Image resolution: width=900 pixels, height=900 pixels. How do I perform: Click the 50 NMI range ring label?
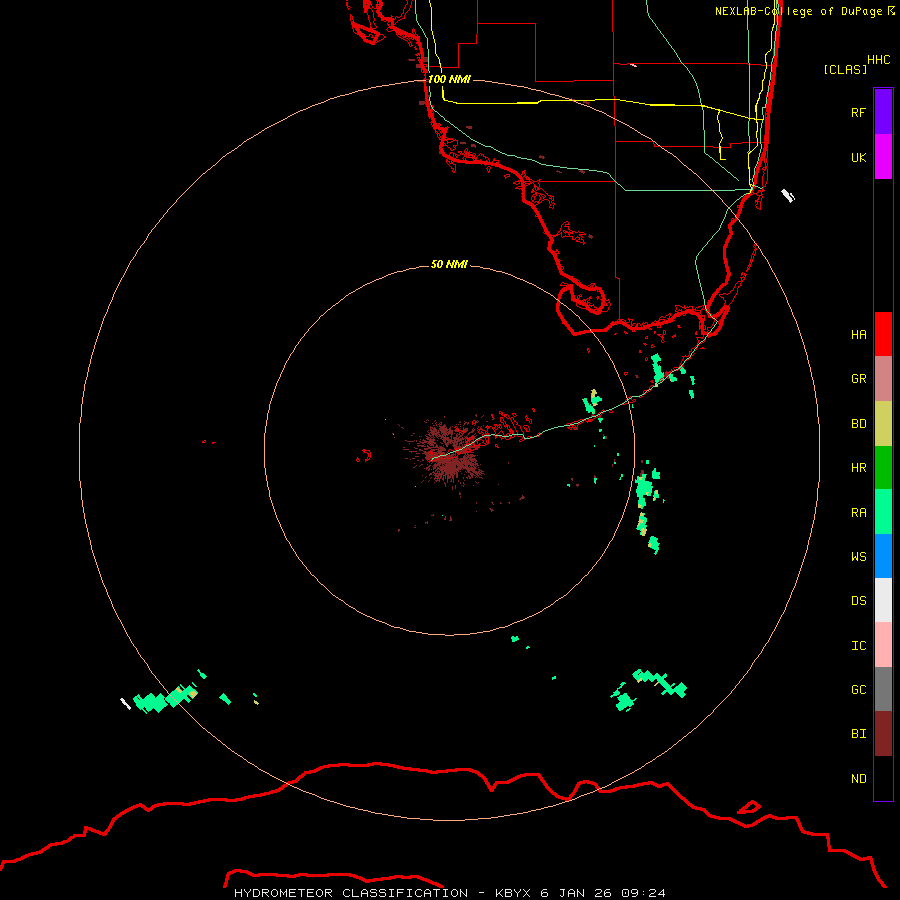449,264
